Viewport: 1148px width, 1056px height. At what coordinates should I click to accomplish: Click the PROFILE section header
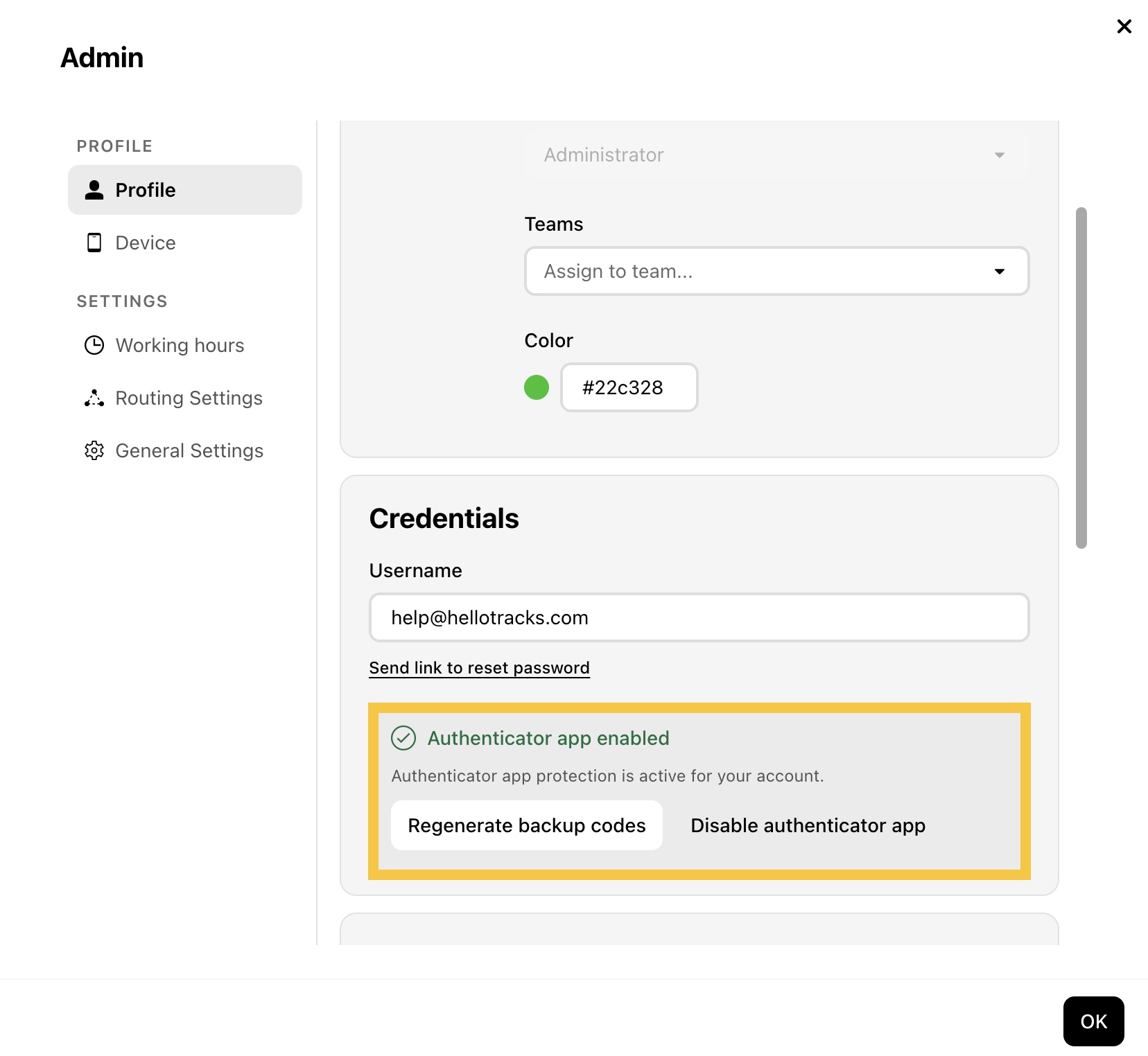pos(114,146)
